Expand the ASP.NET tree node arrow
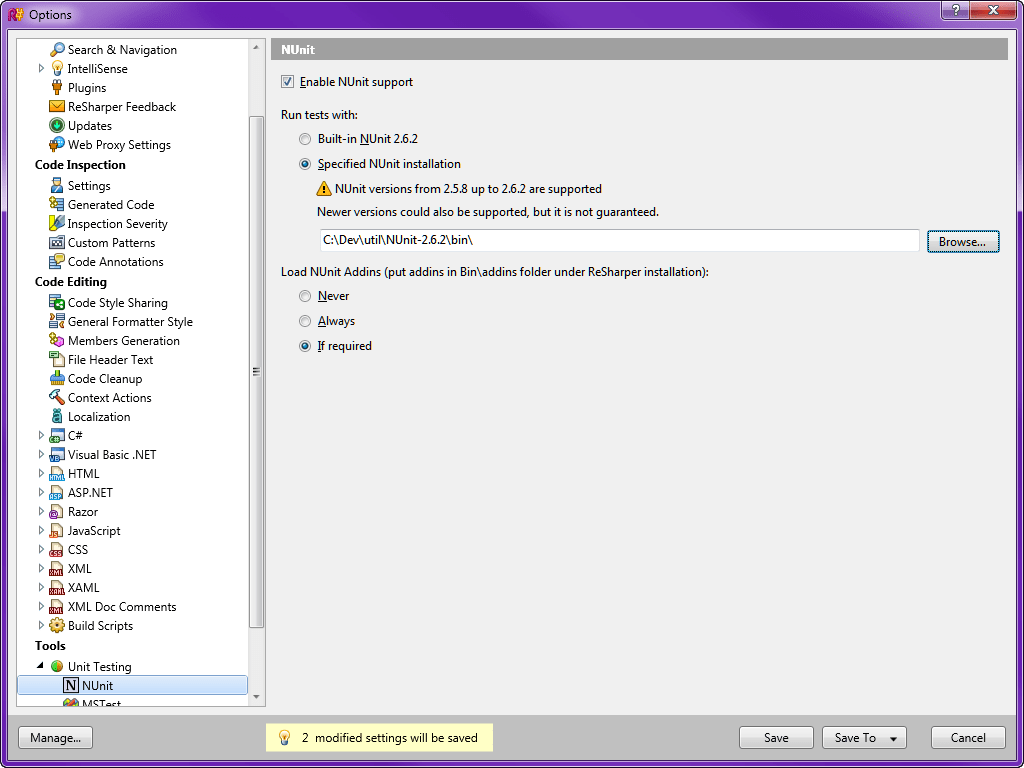 coord(41,492)
